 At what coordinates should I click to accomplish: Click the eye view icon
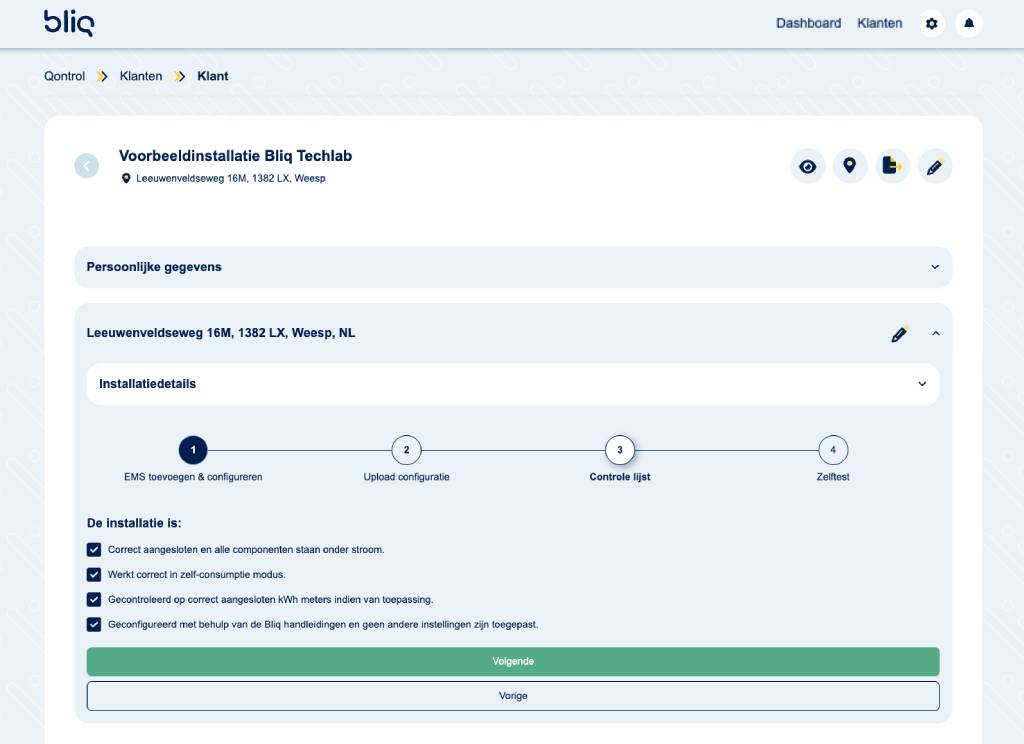click(x=808, y=166)
